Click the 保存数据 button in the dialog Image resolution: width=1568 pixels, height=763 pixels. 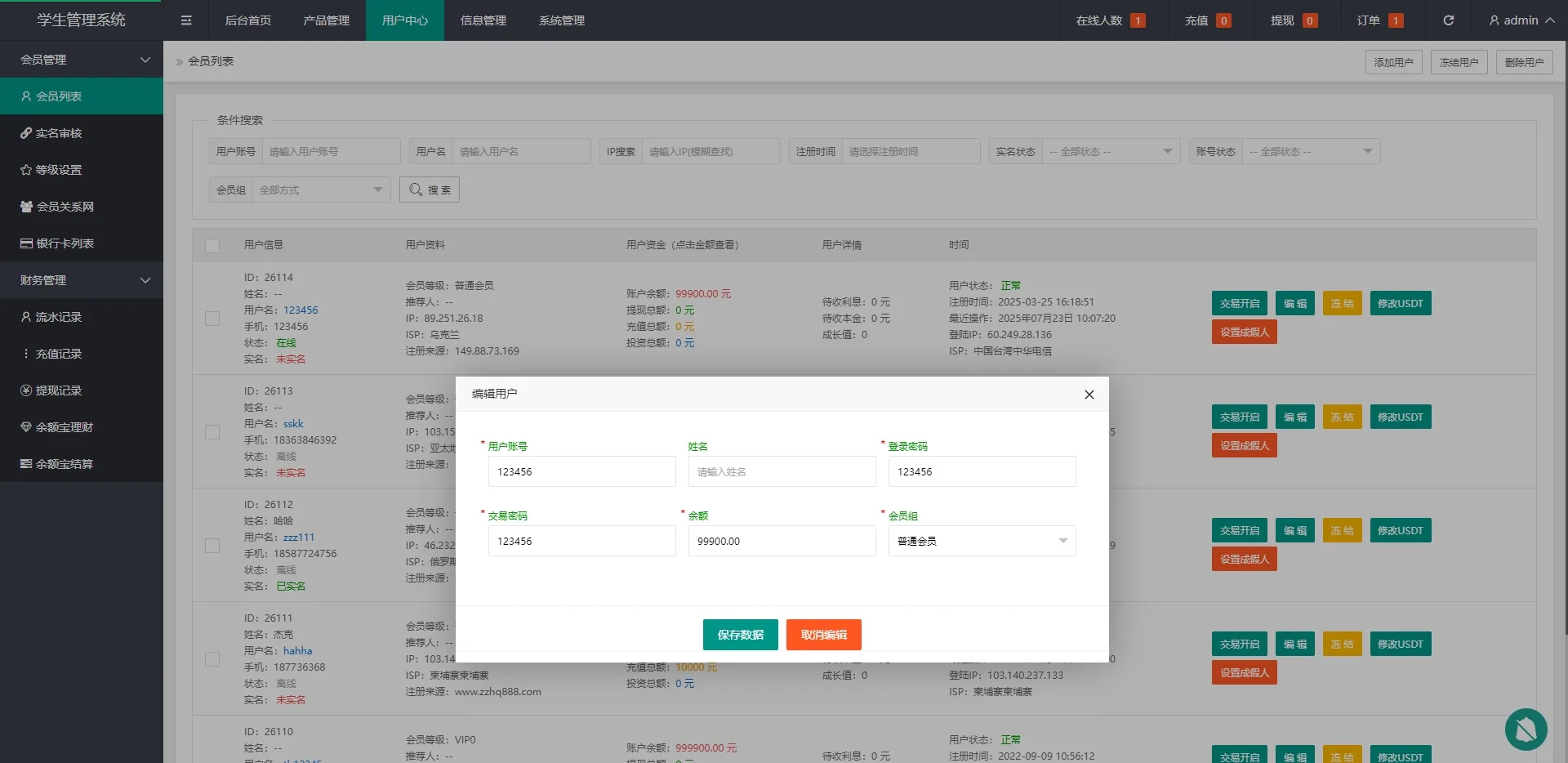coord(740,635)
